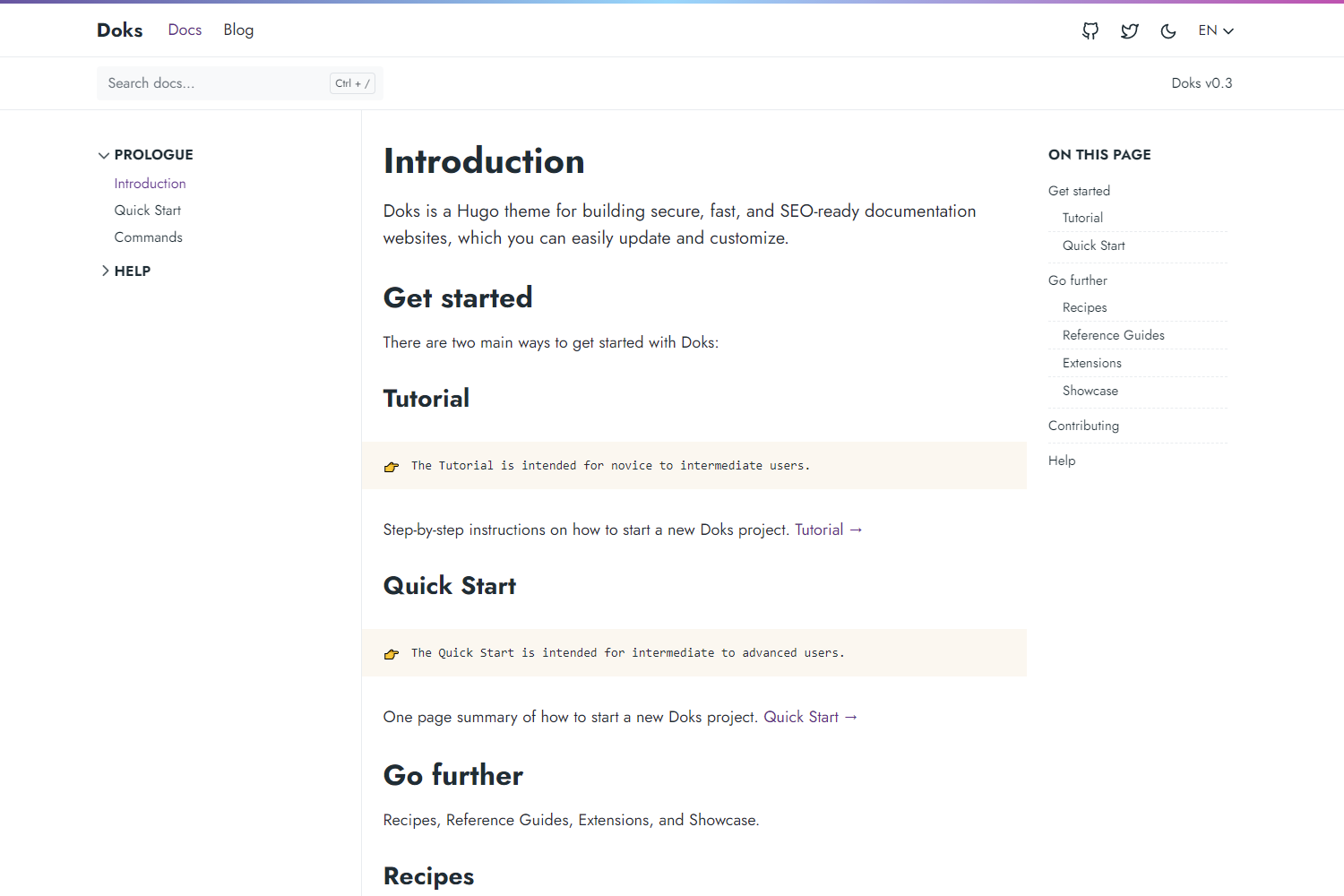This screenshot has height=896, width=1344.
Task: Expand the Help sidebar section
Action: click(x=125, y=271)
